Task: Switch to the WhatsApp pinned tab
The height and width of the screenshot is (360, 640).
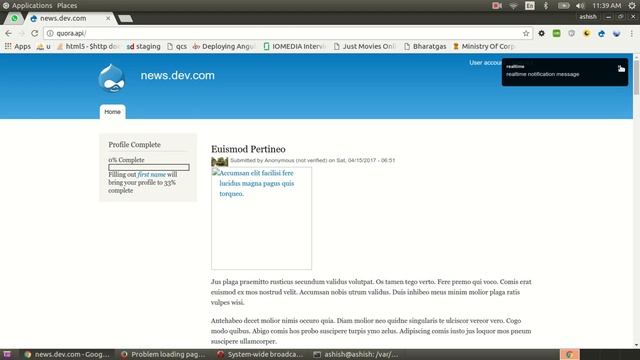Action: pyautogui.click(x=14, y=18)
